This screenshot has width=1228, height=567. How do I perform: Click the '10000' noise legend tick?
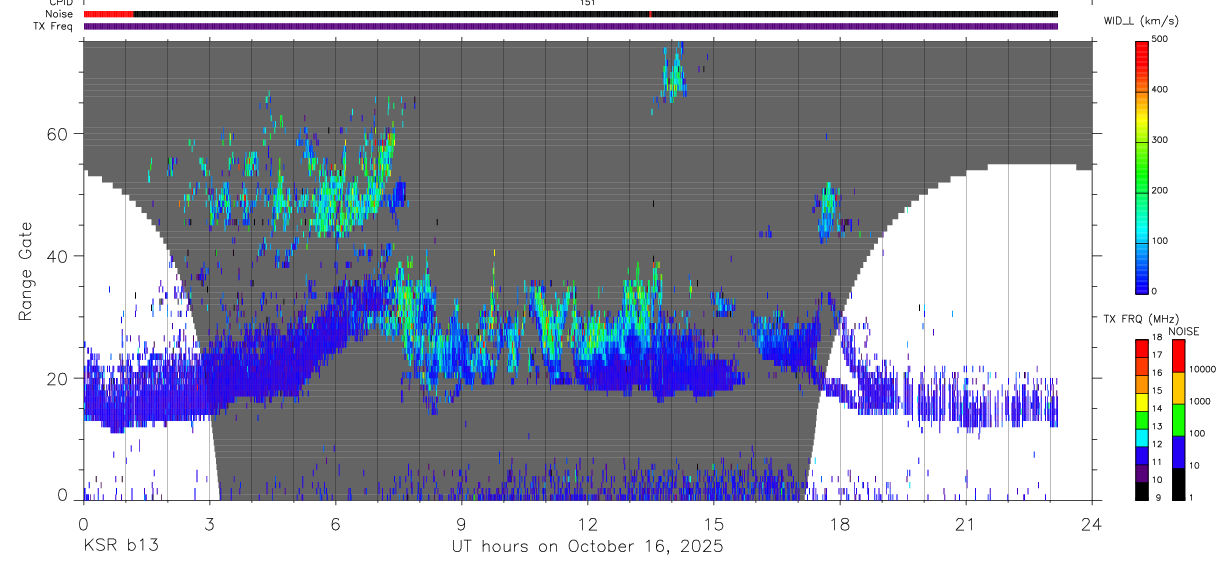tap(1202, 369)
